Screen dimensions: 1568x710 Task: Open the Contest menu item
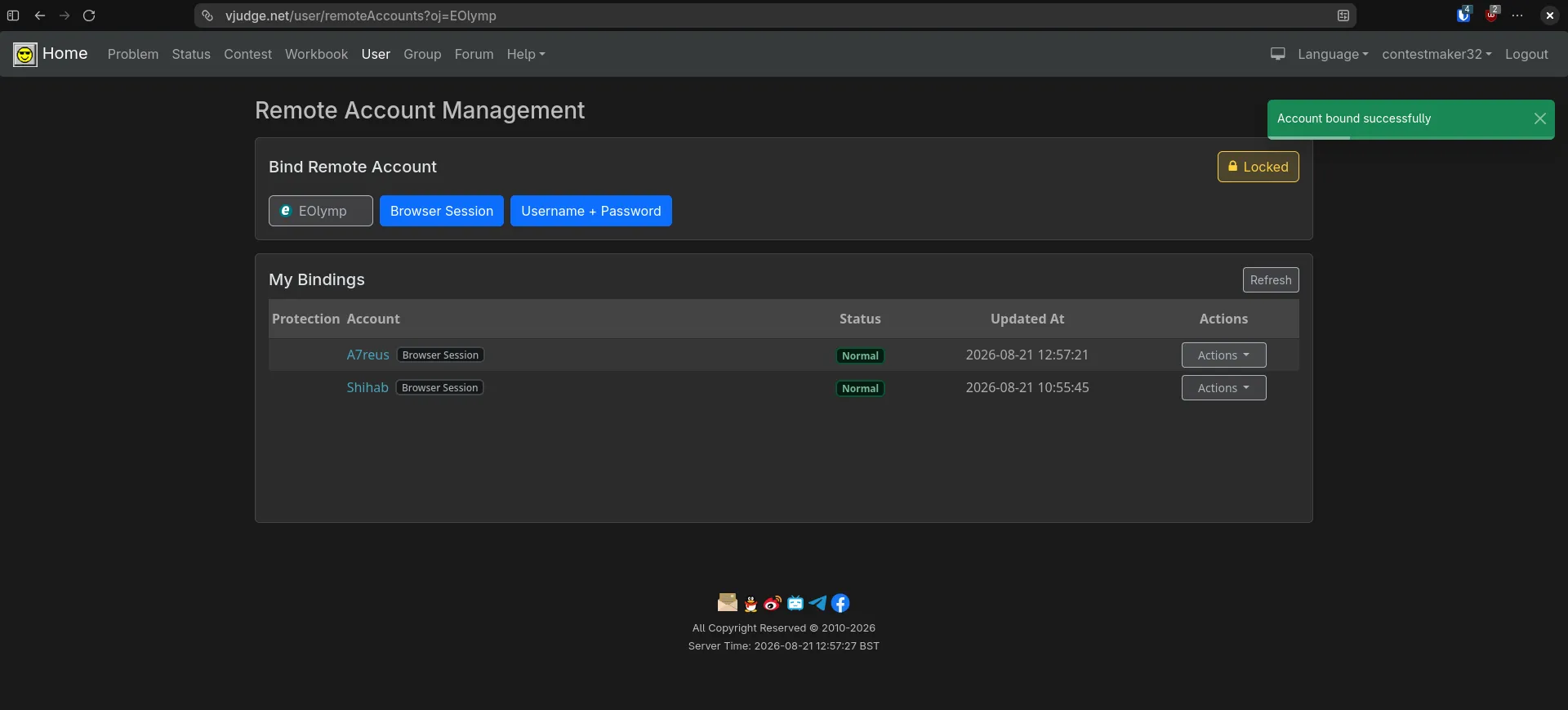pos(247,54)
